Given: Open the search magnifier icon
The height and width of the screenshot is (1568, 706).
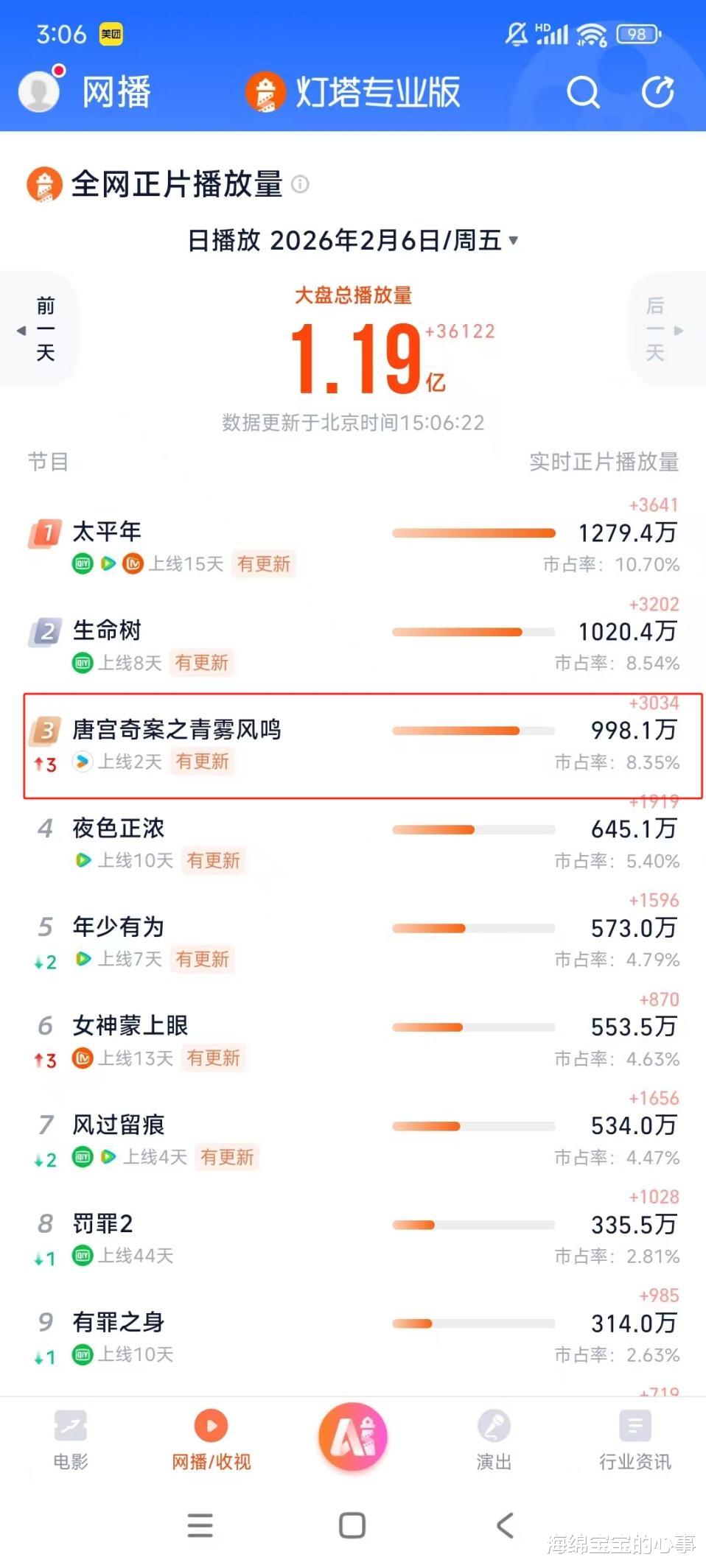Looking at the screenshot, I should (583, 93).
